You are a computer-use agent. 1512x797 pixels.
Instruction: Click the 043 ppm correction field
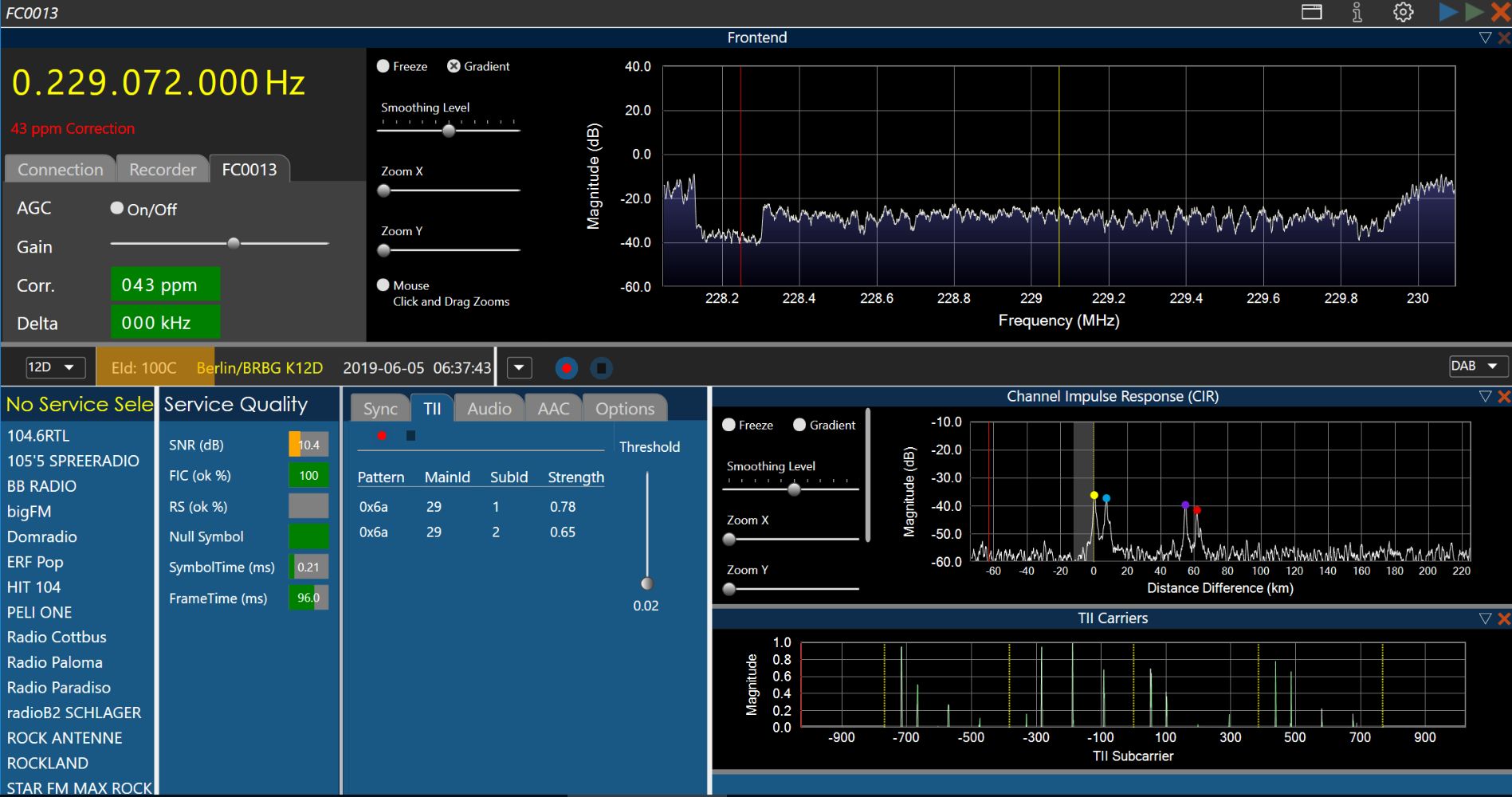(x=165, y=285)
